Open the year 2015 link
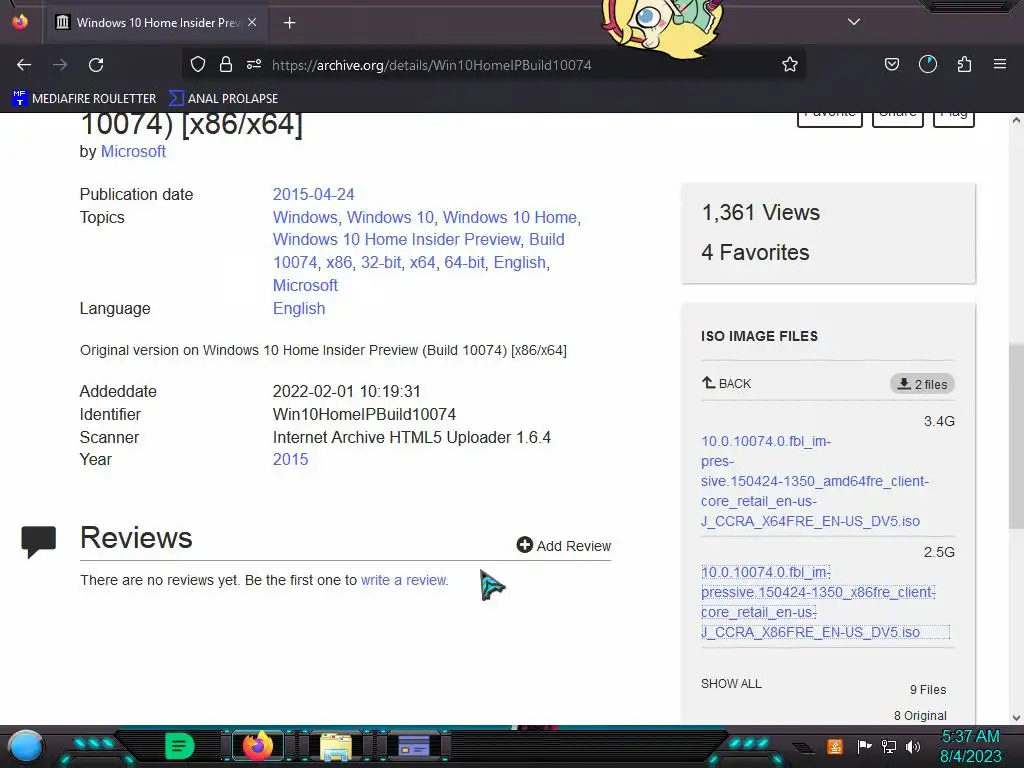 (x=290, y=460)
